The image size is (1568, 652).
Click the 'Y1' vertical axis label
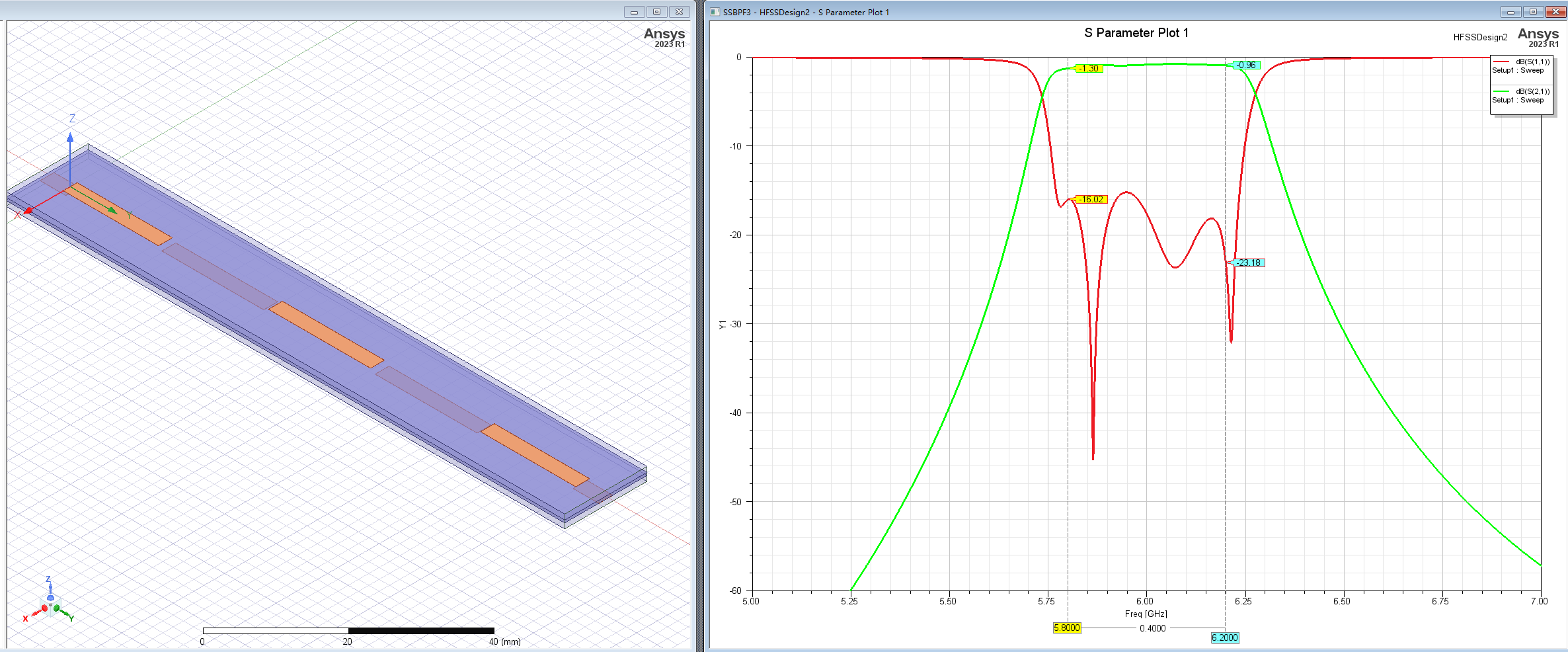point(723,325)
